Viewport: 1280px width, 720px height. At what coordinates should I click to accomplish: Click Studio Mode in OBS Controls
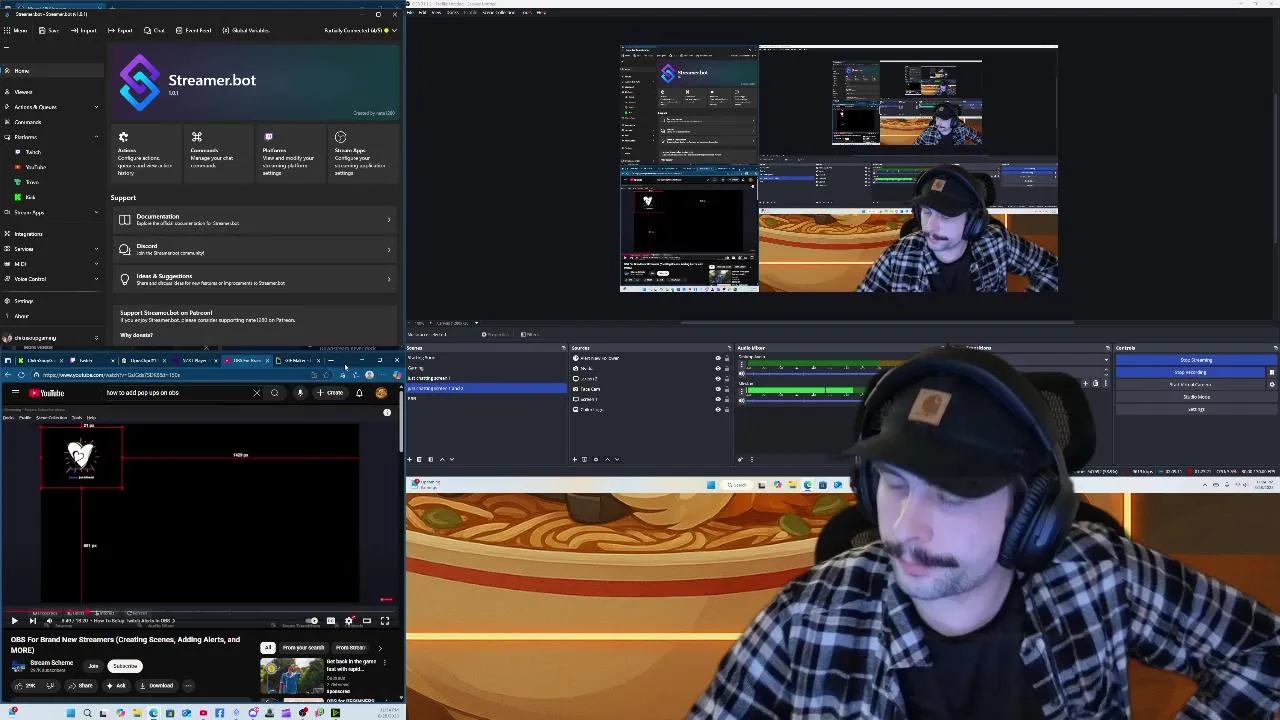pos(1196,397)
